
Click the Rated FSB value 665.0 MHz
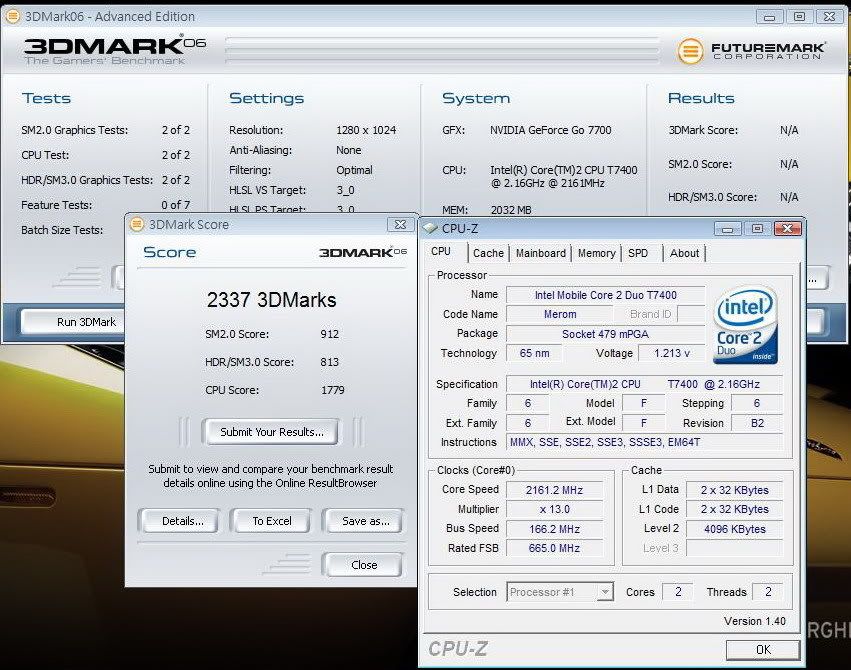[x=554, y=548]
